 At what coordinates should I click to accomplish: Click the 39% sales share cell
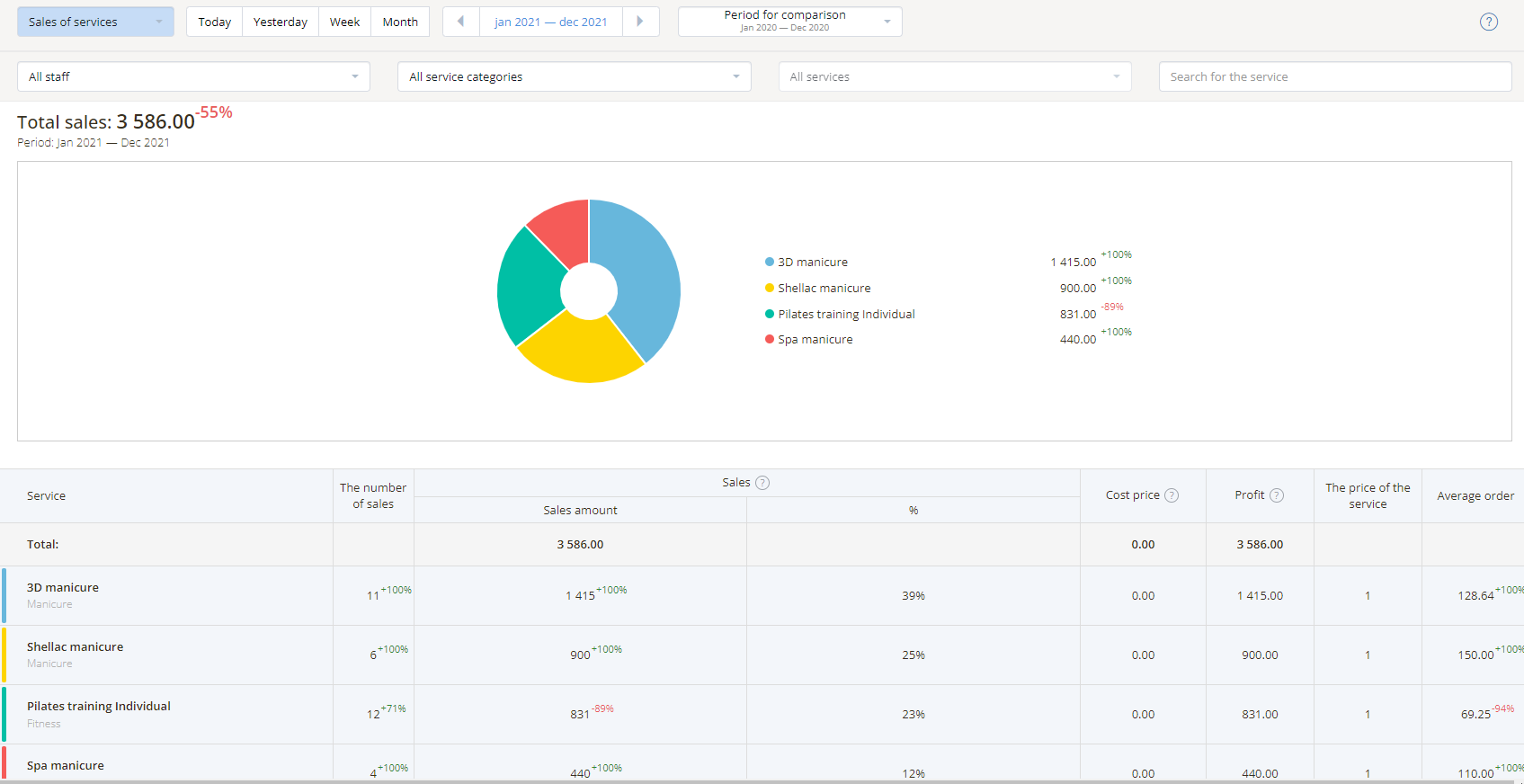(x=914, y=595)
